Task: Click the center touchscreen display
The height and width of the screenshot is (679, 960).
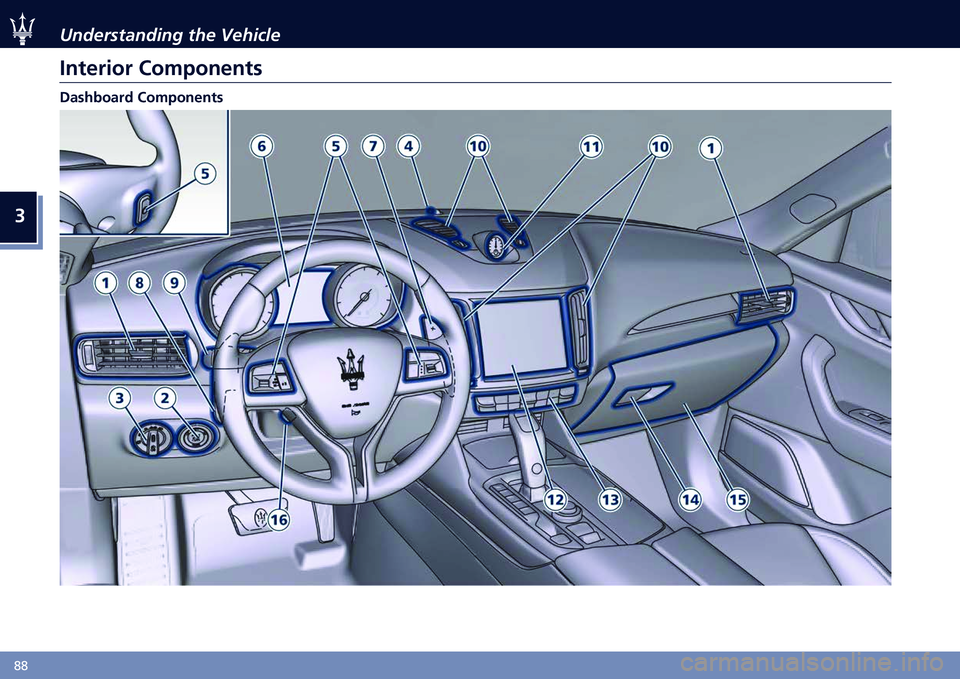Action: pos(523,337)
